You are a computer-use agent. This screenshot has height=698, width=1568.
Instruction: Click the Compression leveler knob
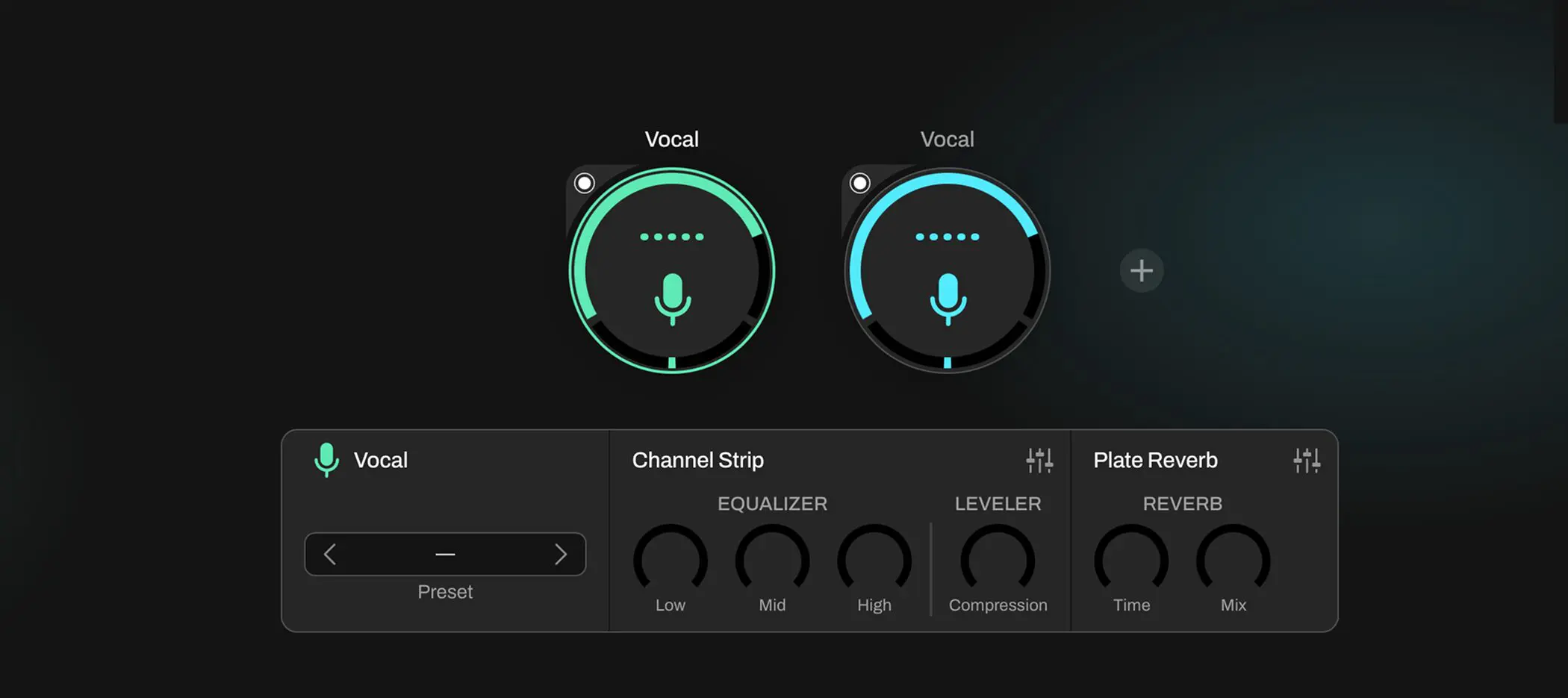click(998, 560)
